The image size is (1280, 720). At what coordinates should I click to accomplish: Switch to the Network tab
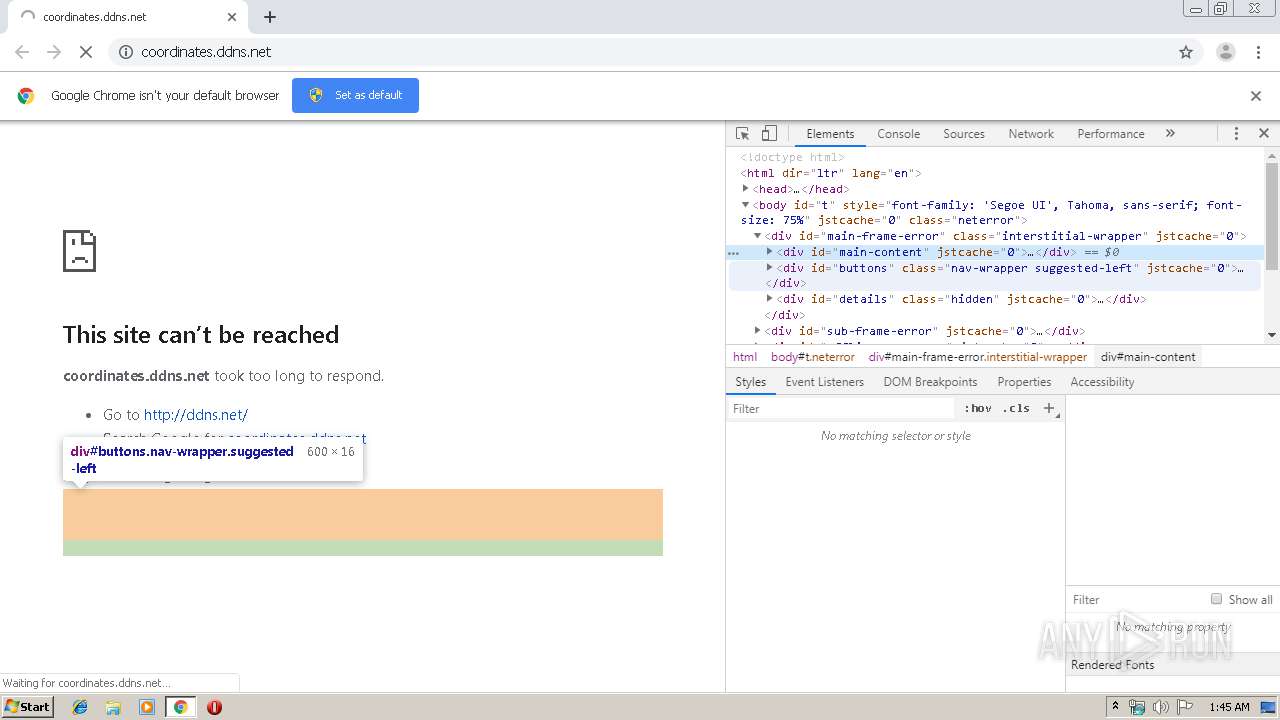1031,134
